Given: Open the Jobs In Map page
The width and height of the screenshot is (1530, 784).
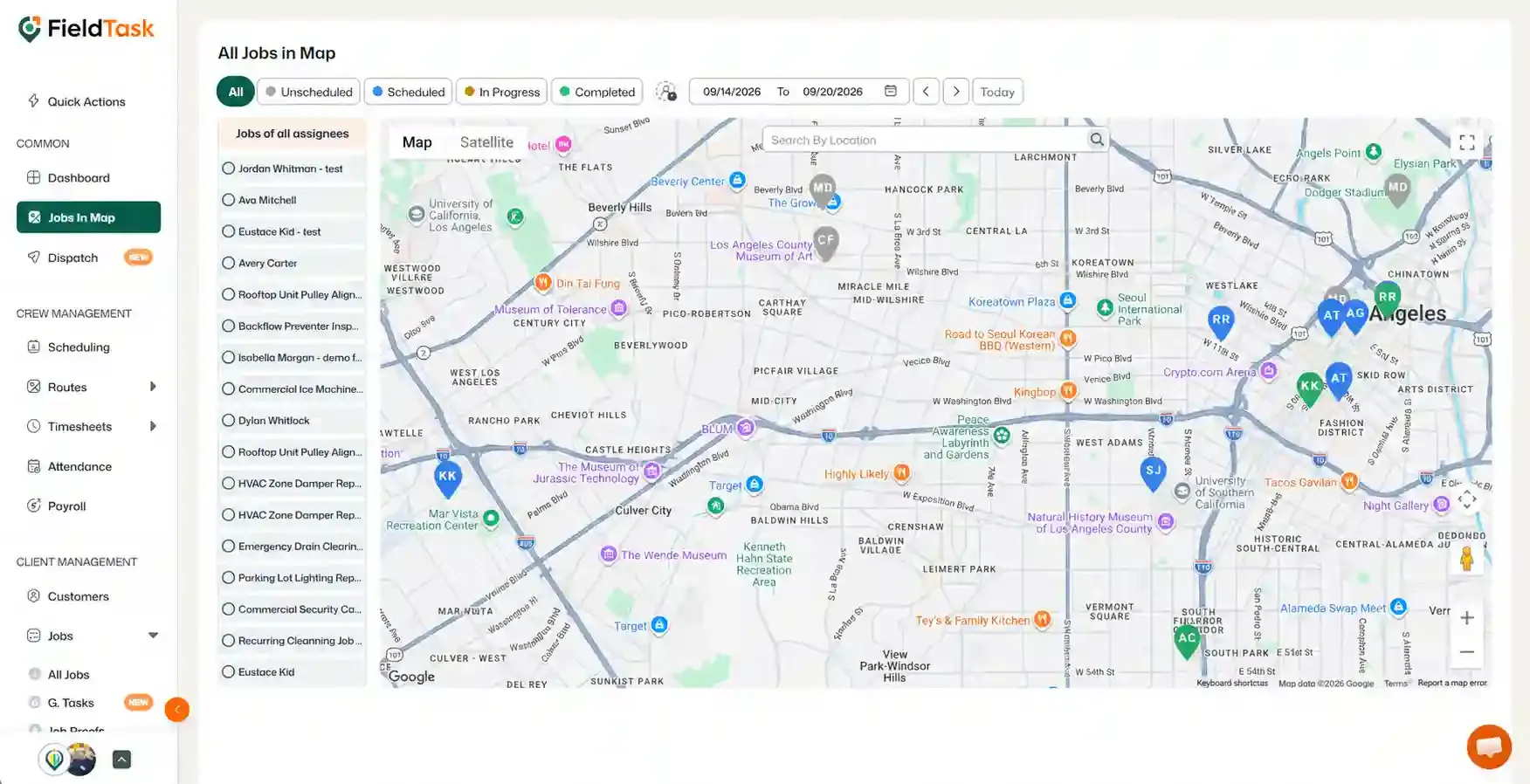Looking at the screenshot, I should tap(88, 217).
